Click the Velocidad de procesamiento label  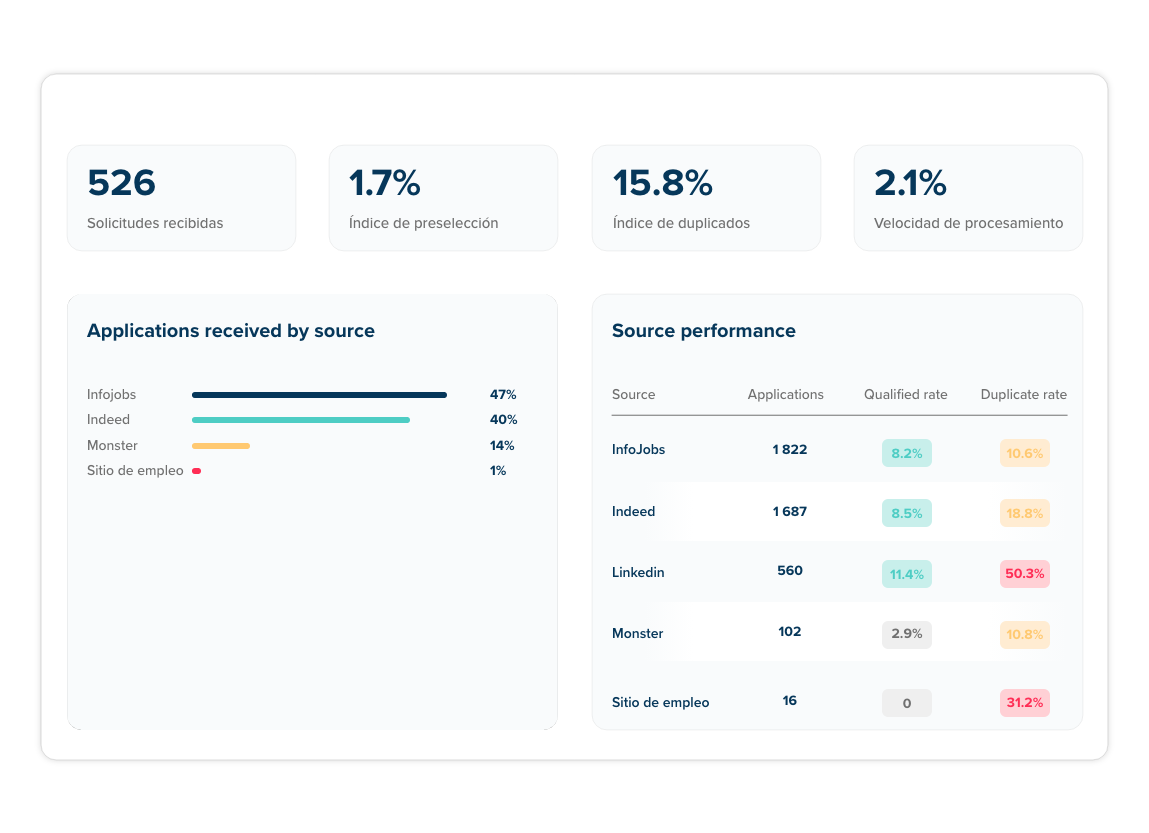pos(968,223)
